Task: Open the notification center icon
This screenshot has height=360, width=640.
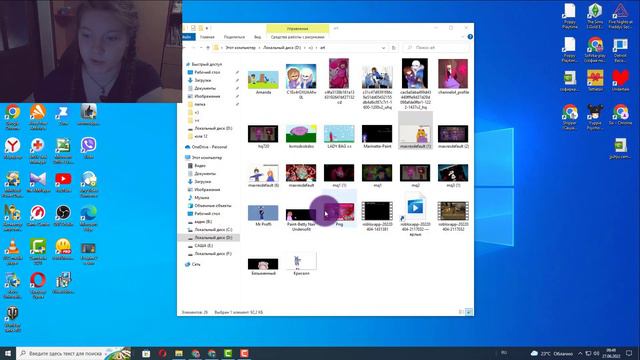Action: tap(629, 353)
